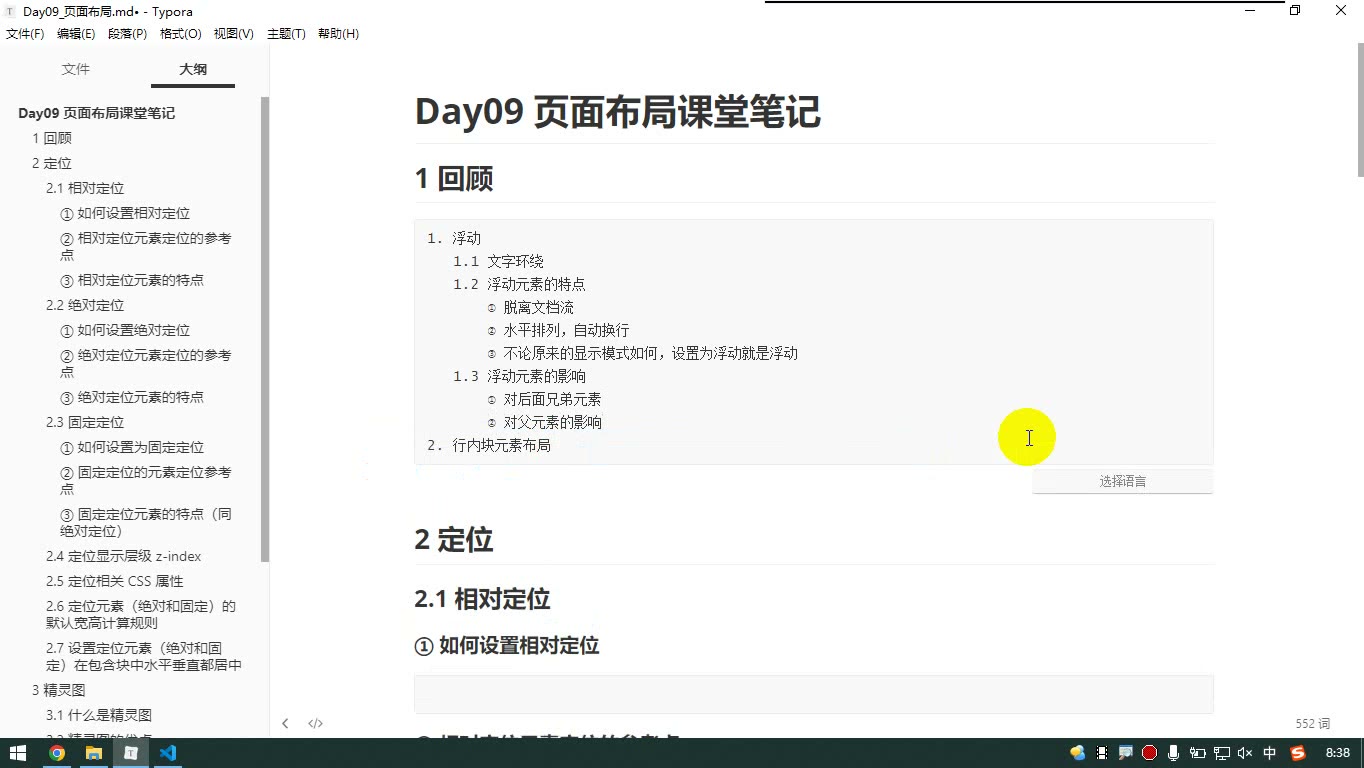Open the 编辑(E) menu

click(x=76, y=34)
